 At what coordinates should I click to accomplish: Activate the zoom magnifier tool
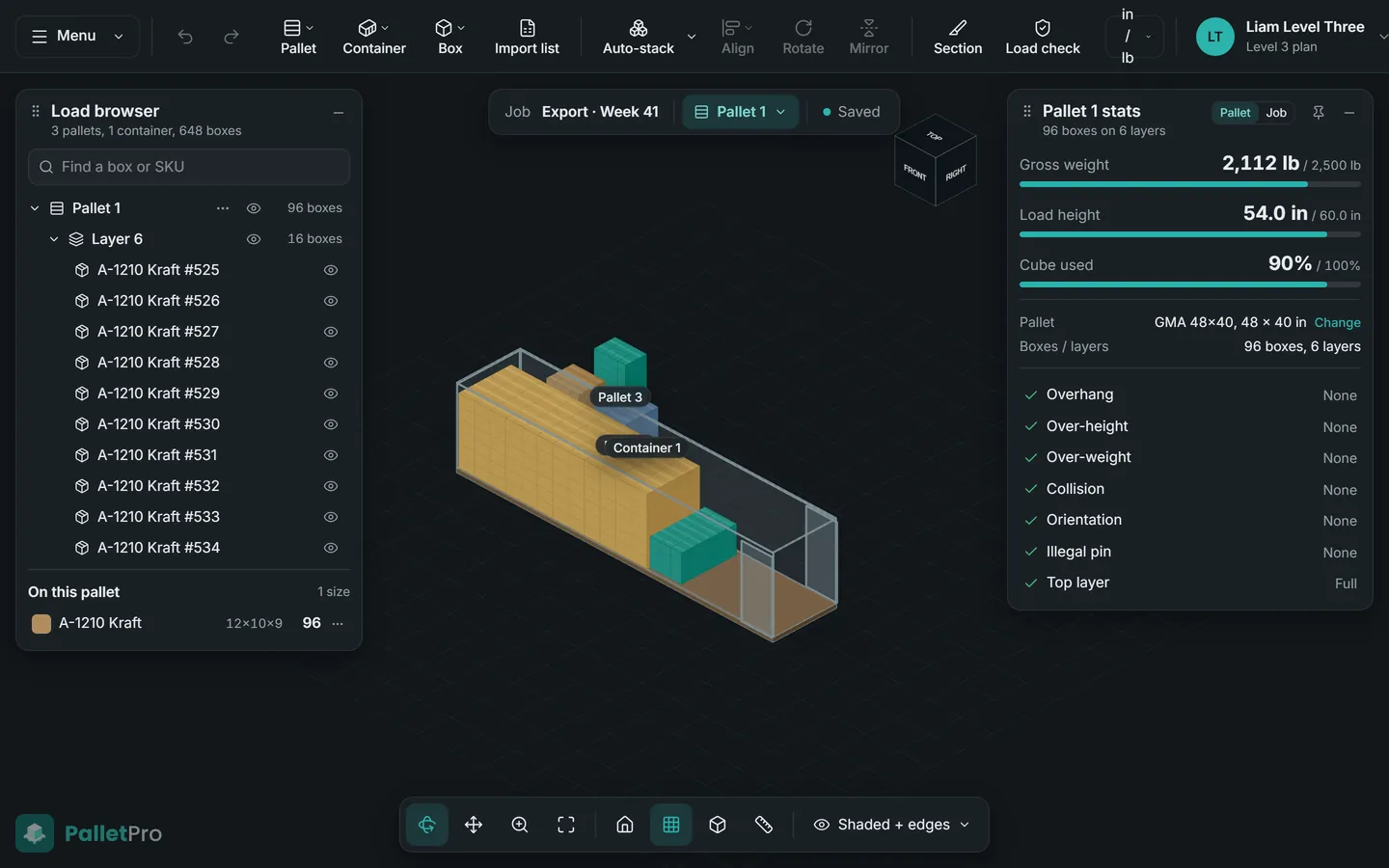[x=520, y=825]
